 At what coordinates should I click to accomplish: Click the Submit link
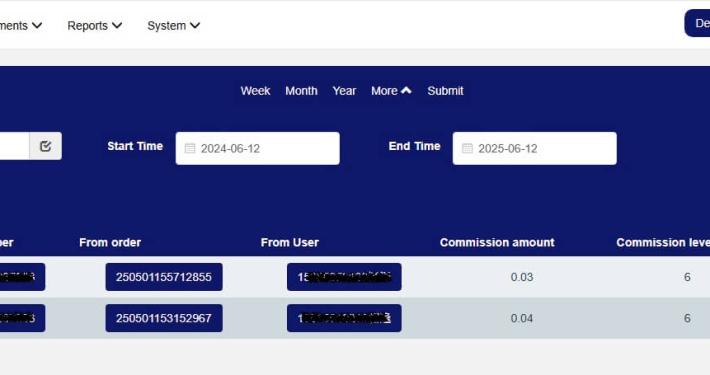pos(445,91)
